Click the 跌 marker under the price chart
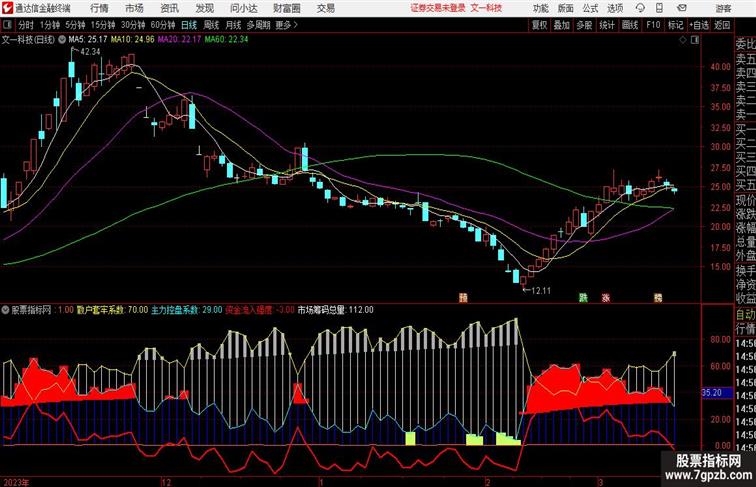Screen dimensions: 756x487 tap(583, 298)
